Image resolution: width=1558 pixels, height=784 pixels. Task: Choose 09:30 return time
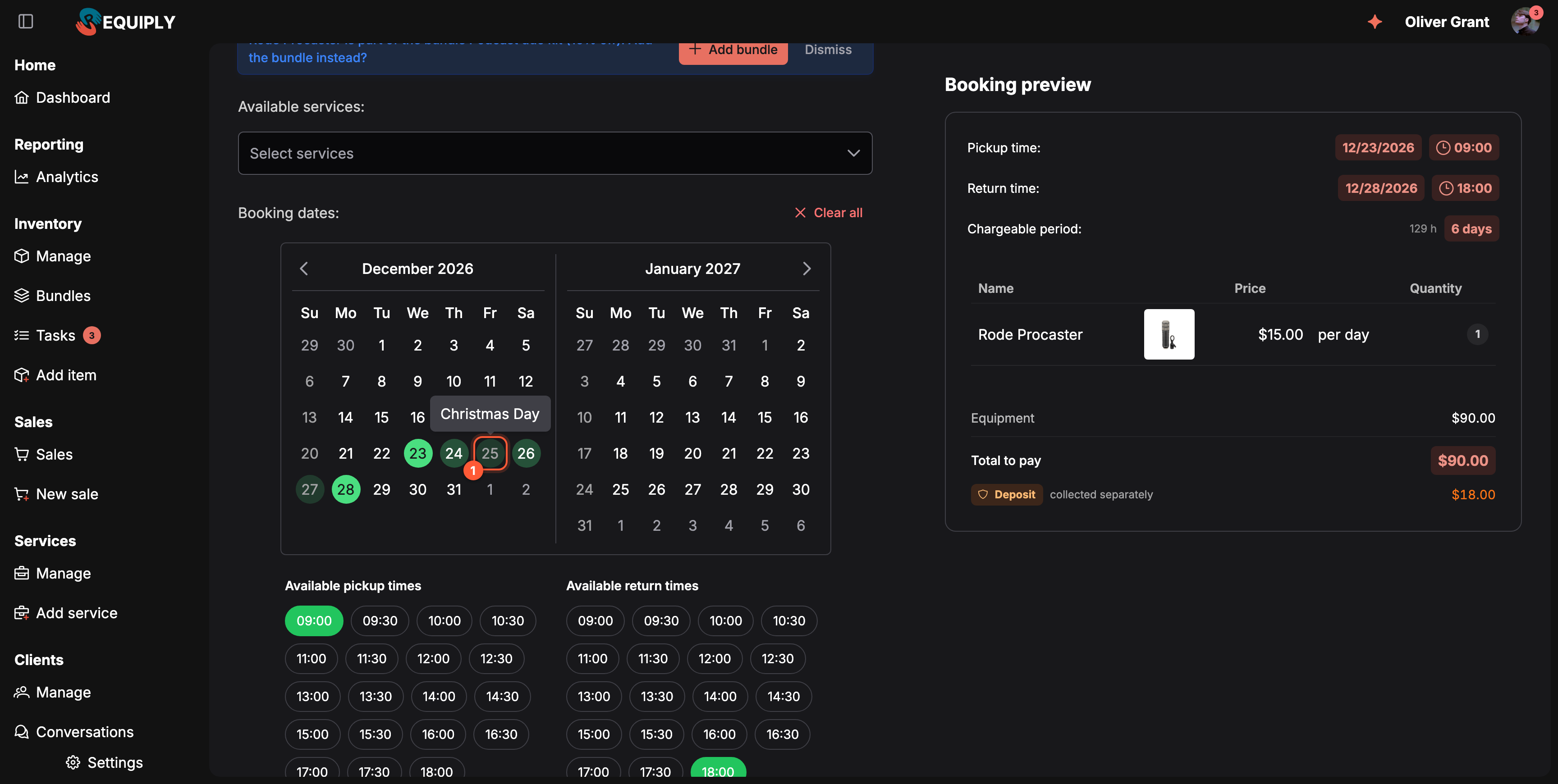[661, 621]
